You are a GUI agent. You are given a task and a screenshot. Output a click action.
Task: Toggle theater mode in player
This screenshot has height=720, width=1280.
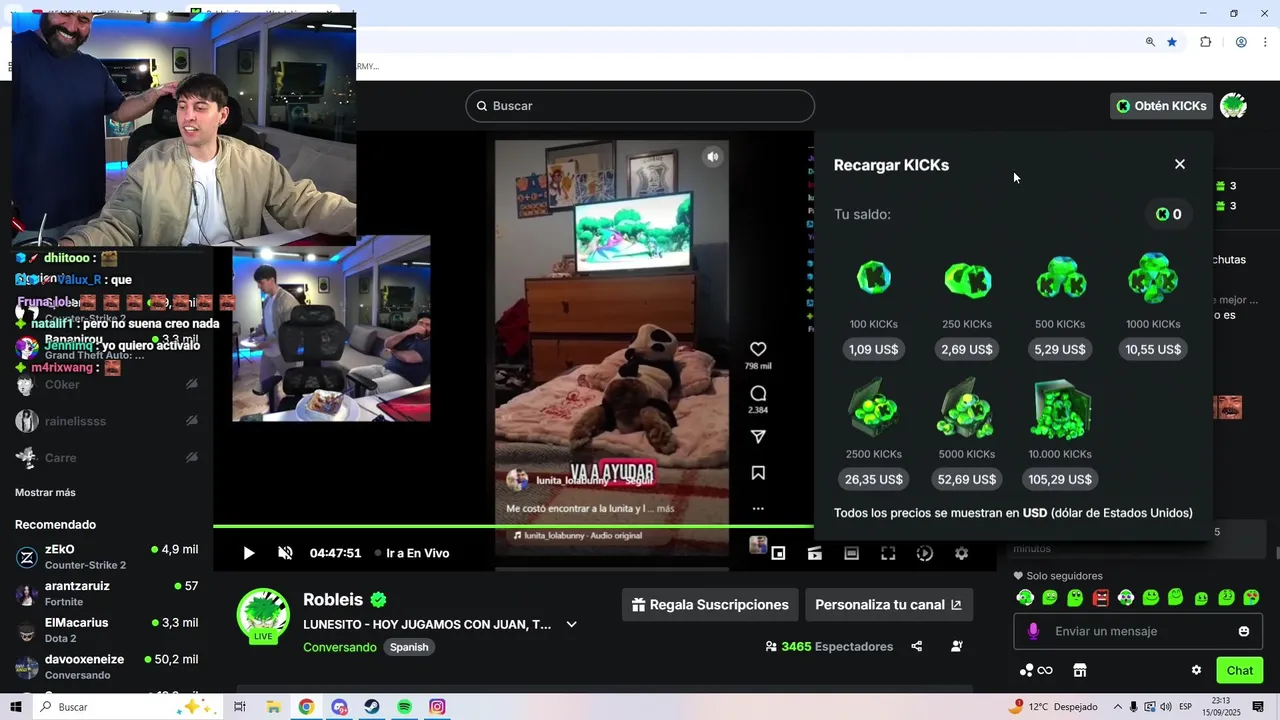pos(851,553)
